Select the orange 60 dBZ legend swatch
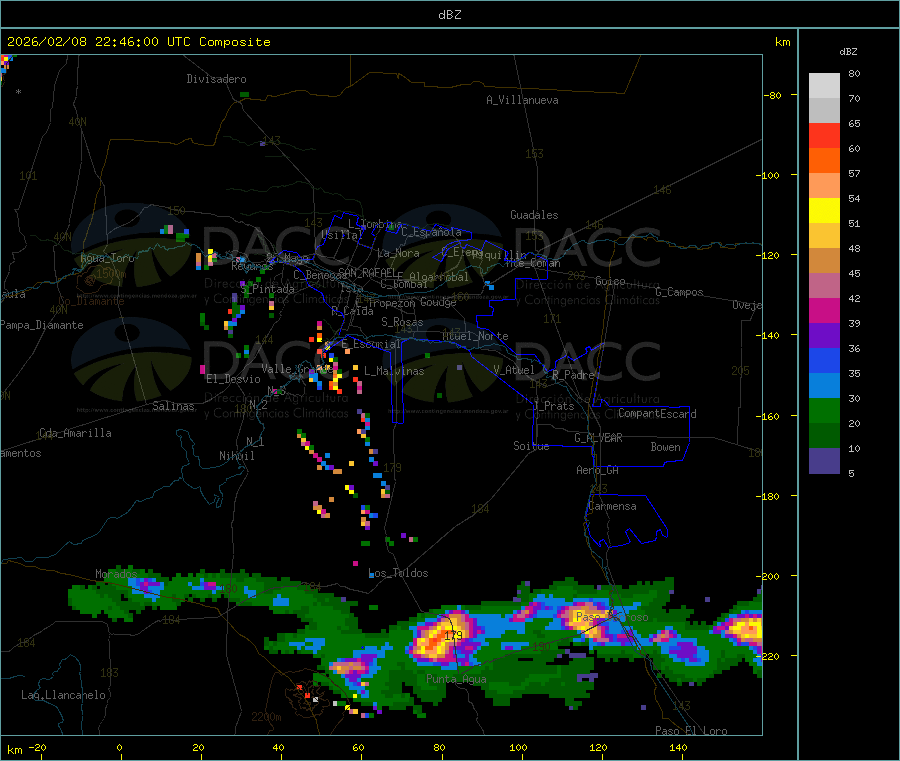 point(824,161)
